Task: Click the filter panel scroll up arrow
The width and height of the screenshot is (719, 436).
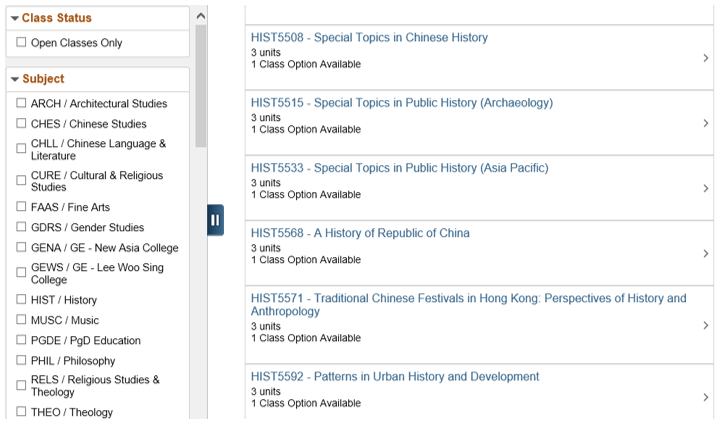Action: click(201, 16)
